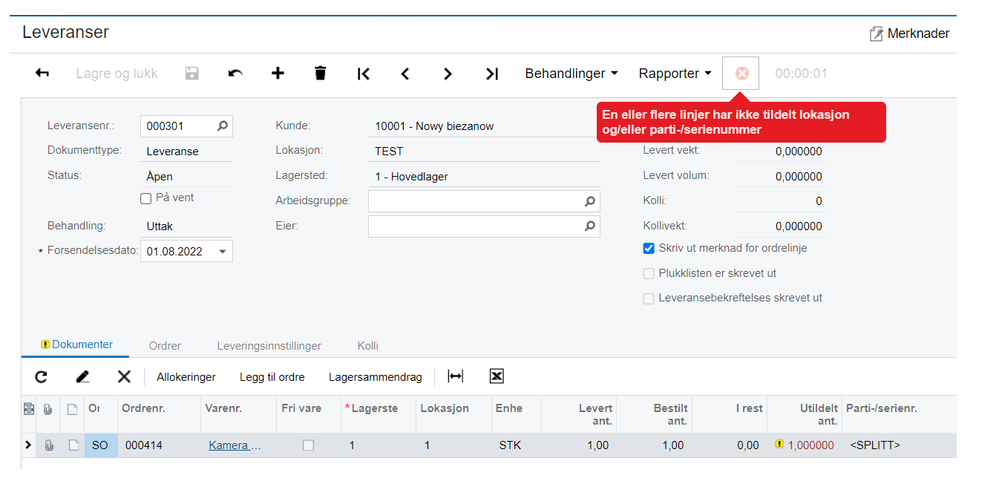Click the Lokasjon column header
The width and height of the screenshot is (999, 493).
coord(454,414)
